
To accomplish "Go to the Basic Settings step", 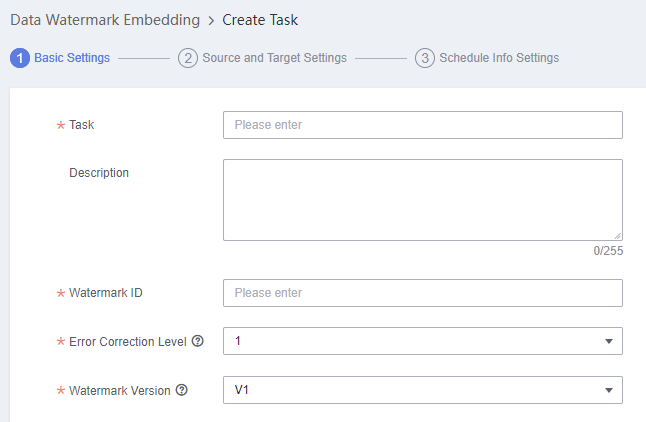I will click(72, 58).
